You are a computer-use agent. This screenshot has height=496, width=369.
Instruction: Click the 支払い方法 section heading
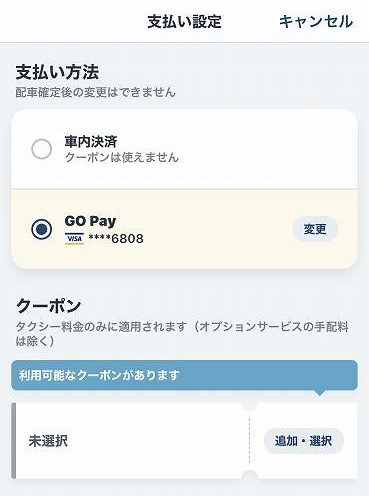57,72
